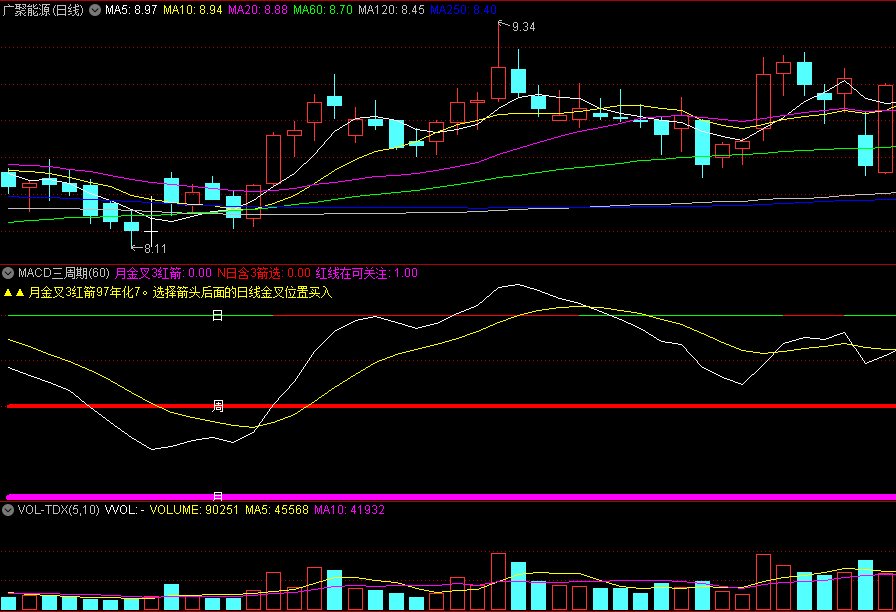
Task: Select the volume MA5: 45568 value
Action: (x=277, y=510)
